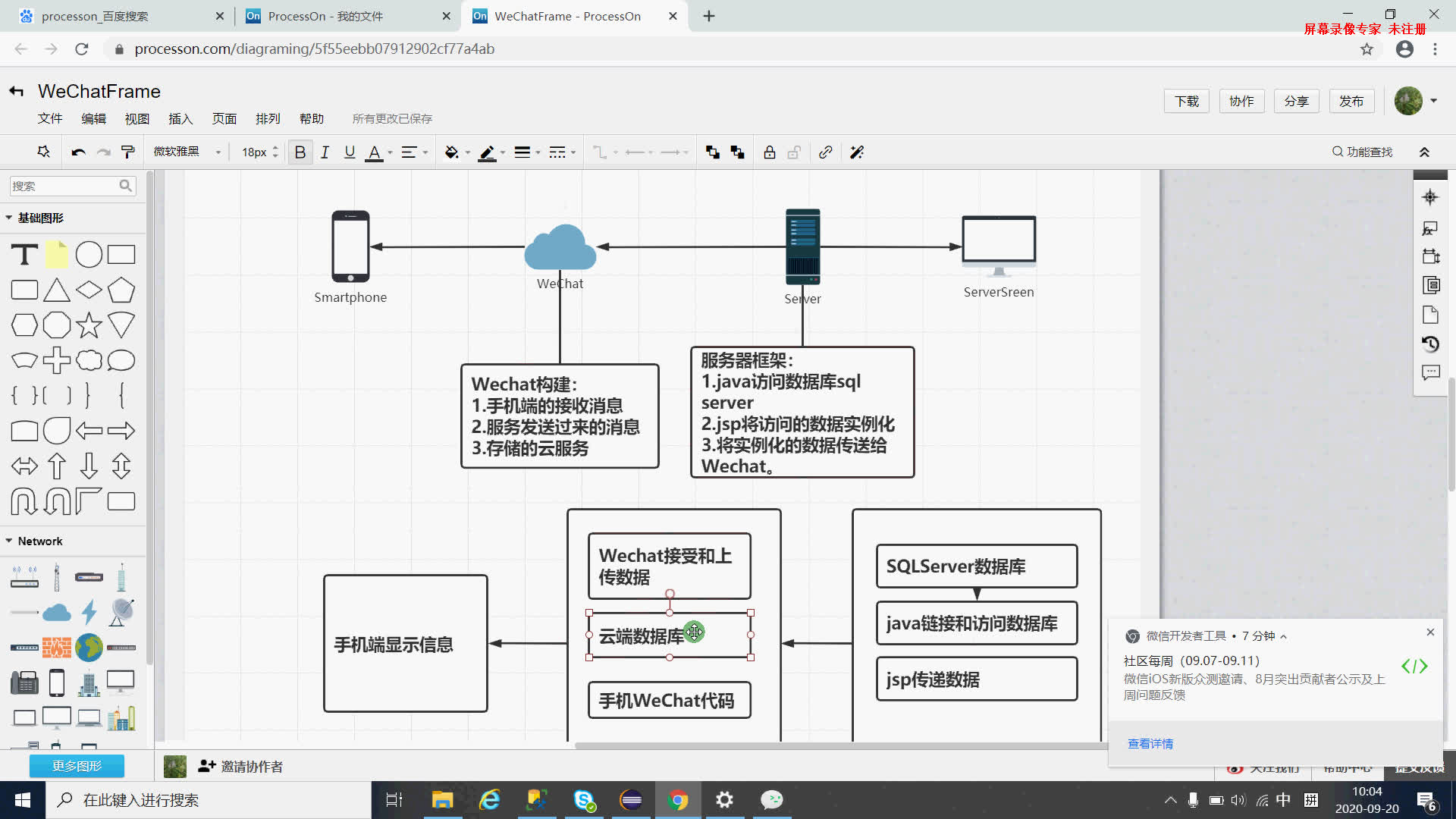Toggle italic formatting
Viewport: 1456px width, 819px height.
(x=325, y=152)
